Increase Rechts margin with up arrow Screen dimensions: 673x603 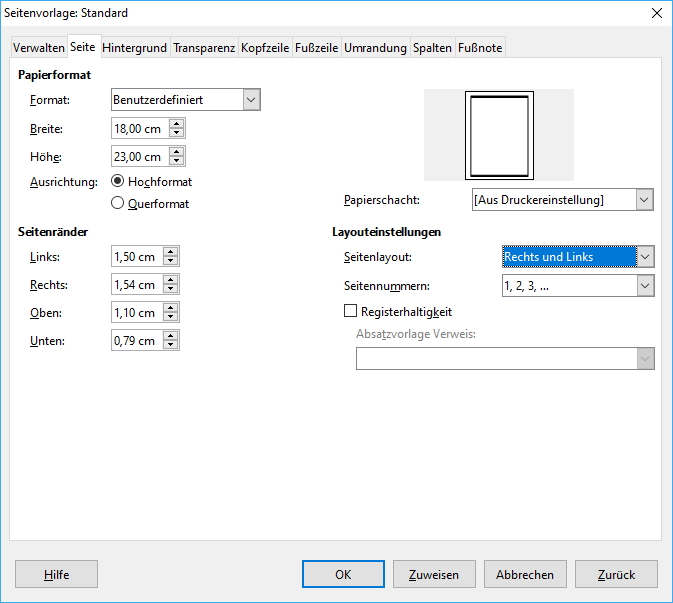171,279
